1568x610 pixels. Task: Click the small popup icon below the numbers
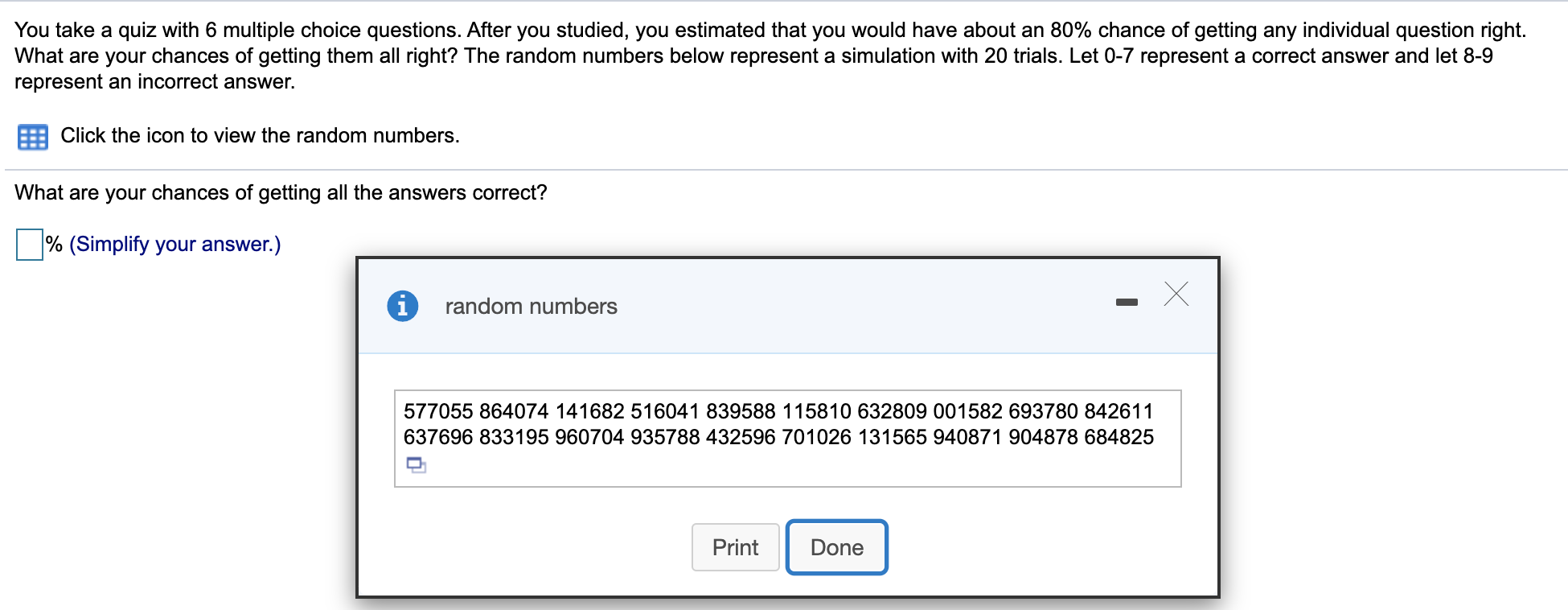pos(416,464)
